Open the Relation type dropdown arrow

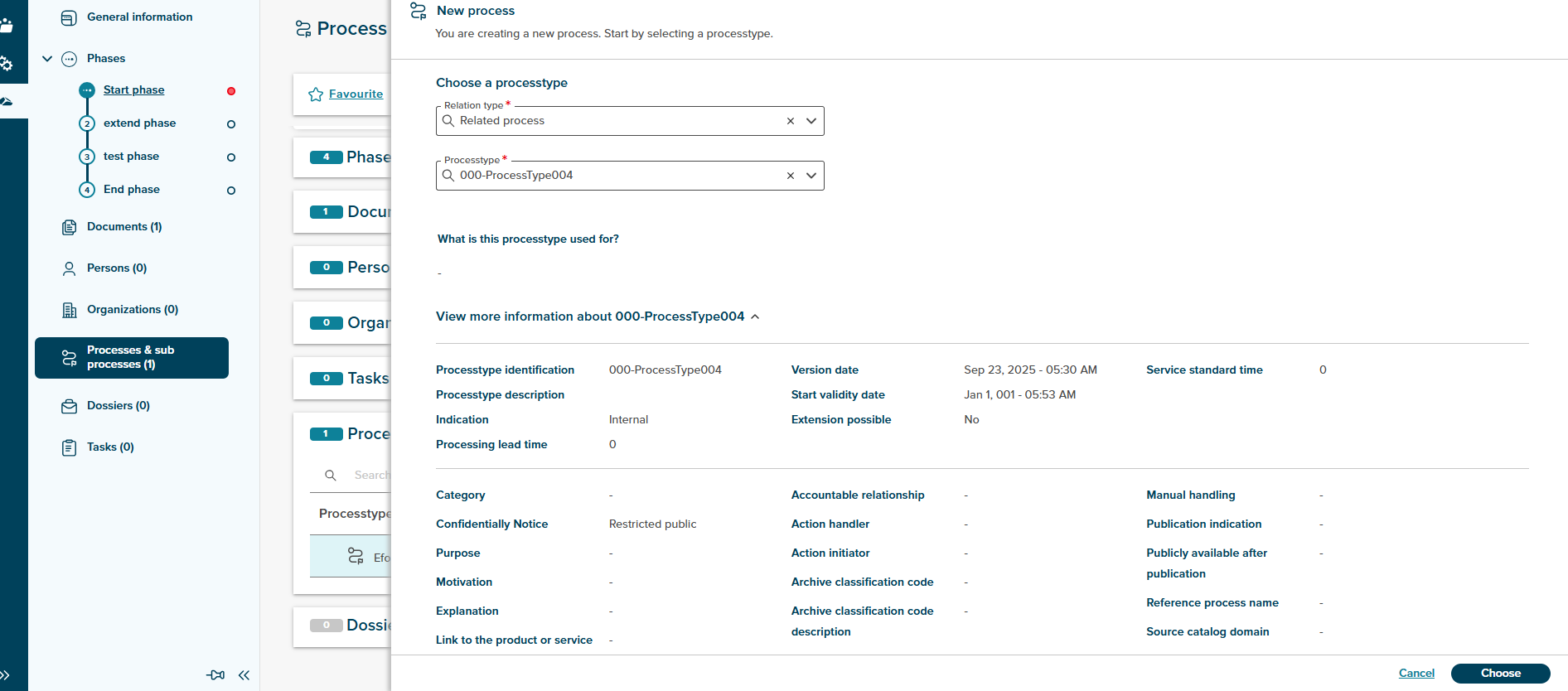click(x=811, y=121)
